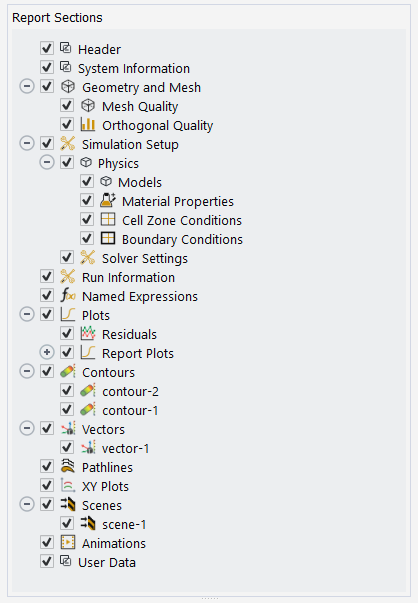Click the Orthogonal Quality bar chart icon
418x603 pixels.
88,124
